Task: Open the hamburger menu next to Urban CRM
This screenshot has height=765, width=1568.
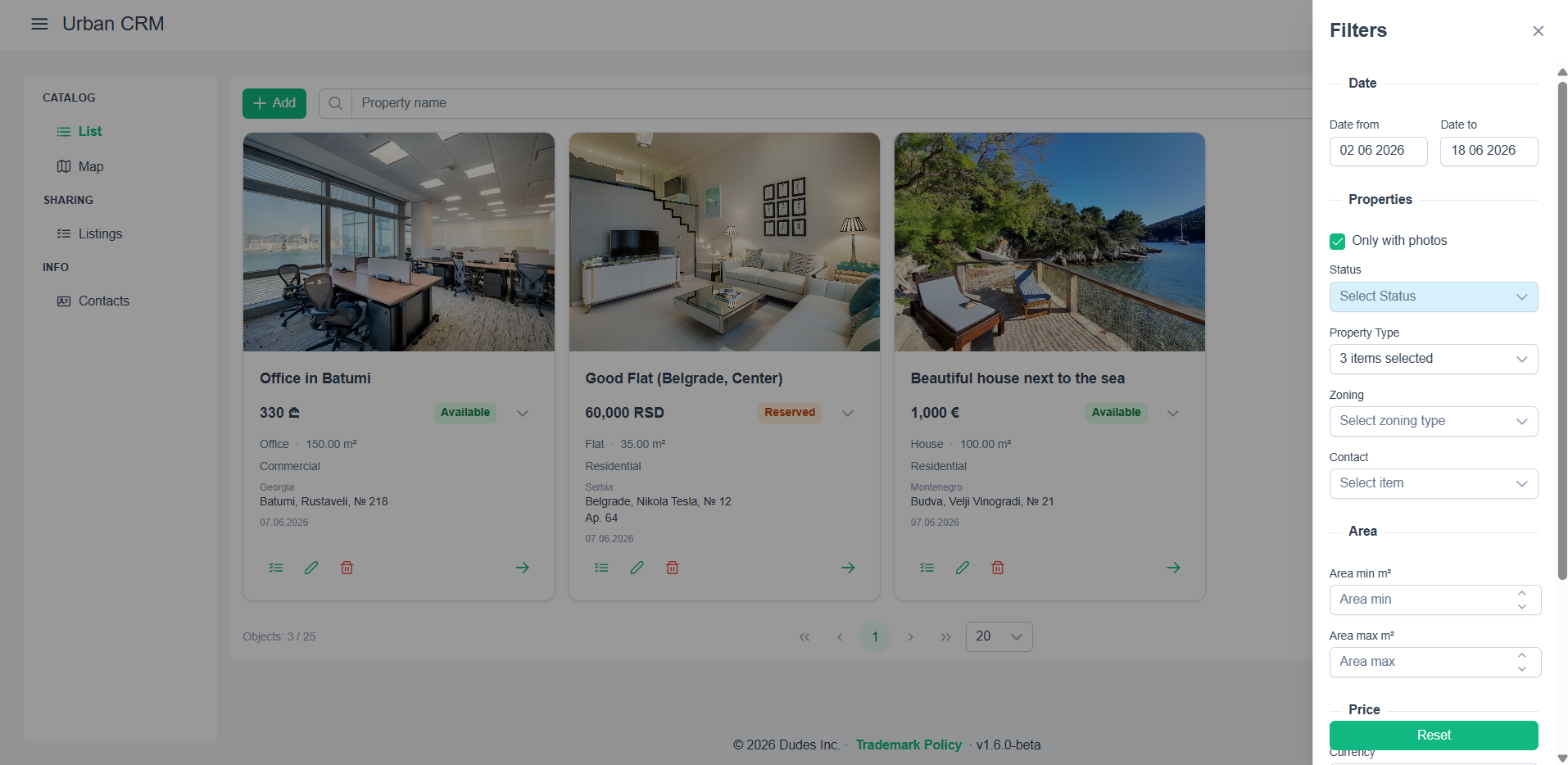Action: [x=39, y=24]
